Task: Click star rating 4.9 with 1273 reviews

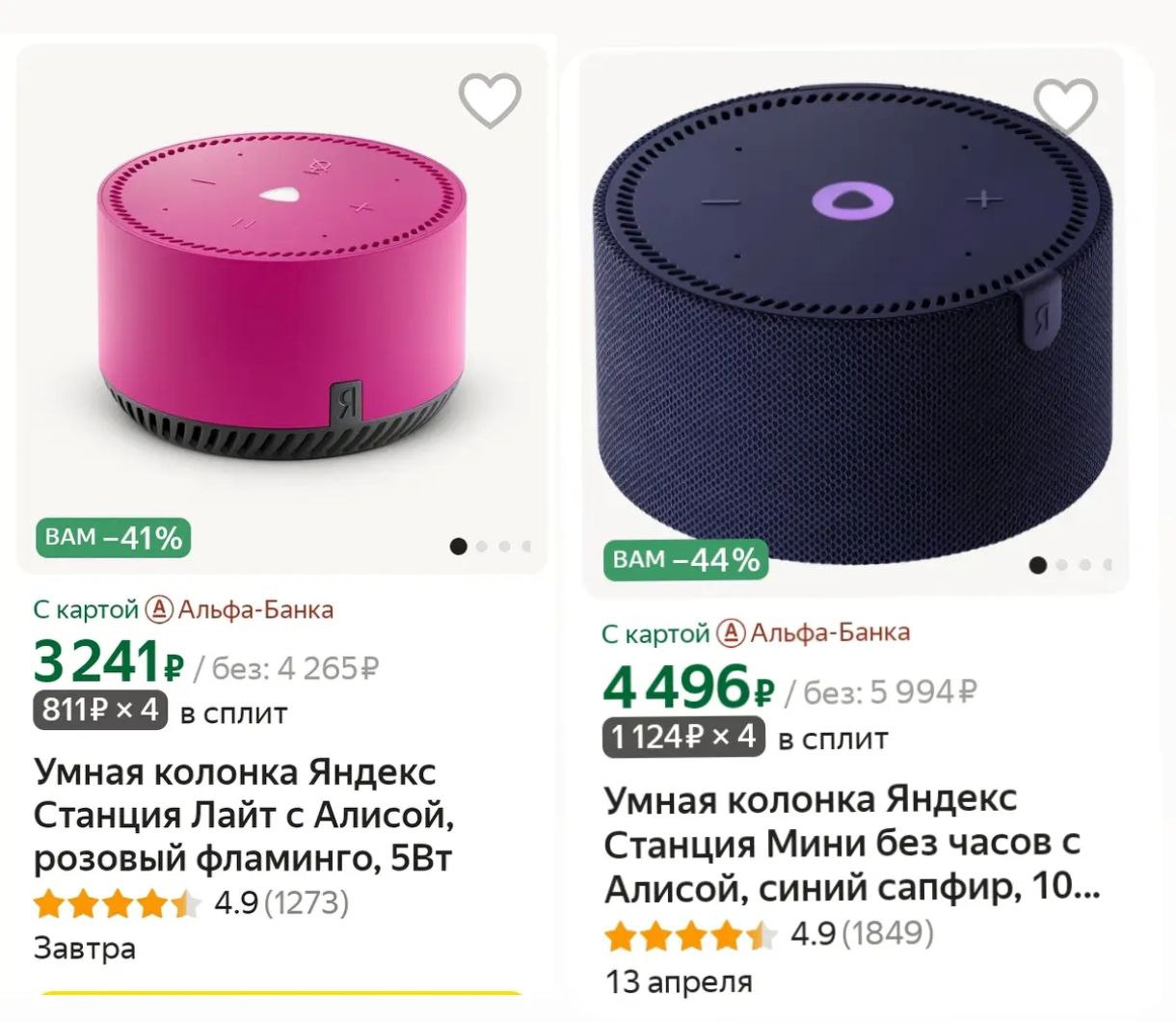Action: [191, 904]
